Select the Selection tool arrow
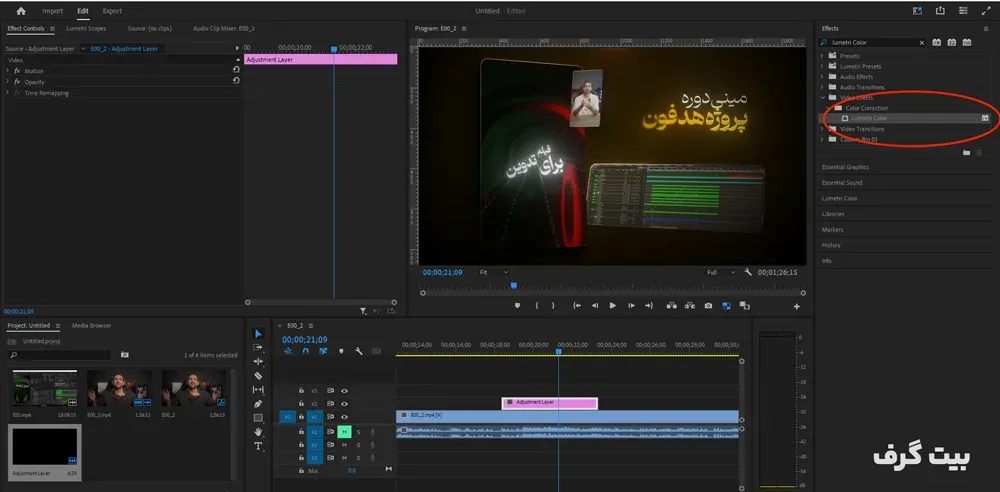Image resolution: width=1000 pixels, height=492 pixels. tap(258, 334)
